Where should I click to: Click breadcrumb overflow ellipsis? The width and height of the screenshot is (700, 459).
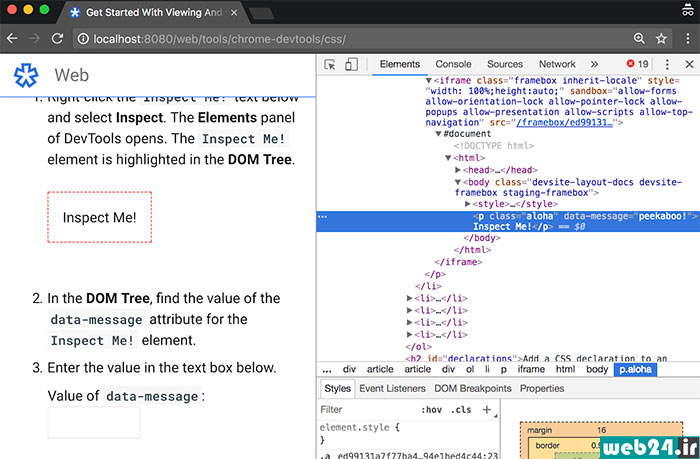point(327,370)
